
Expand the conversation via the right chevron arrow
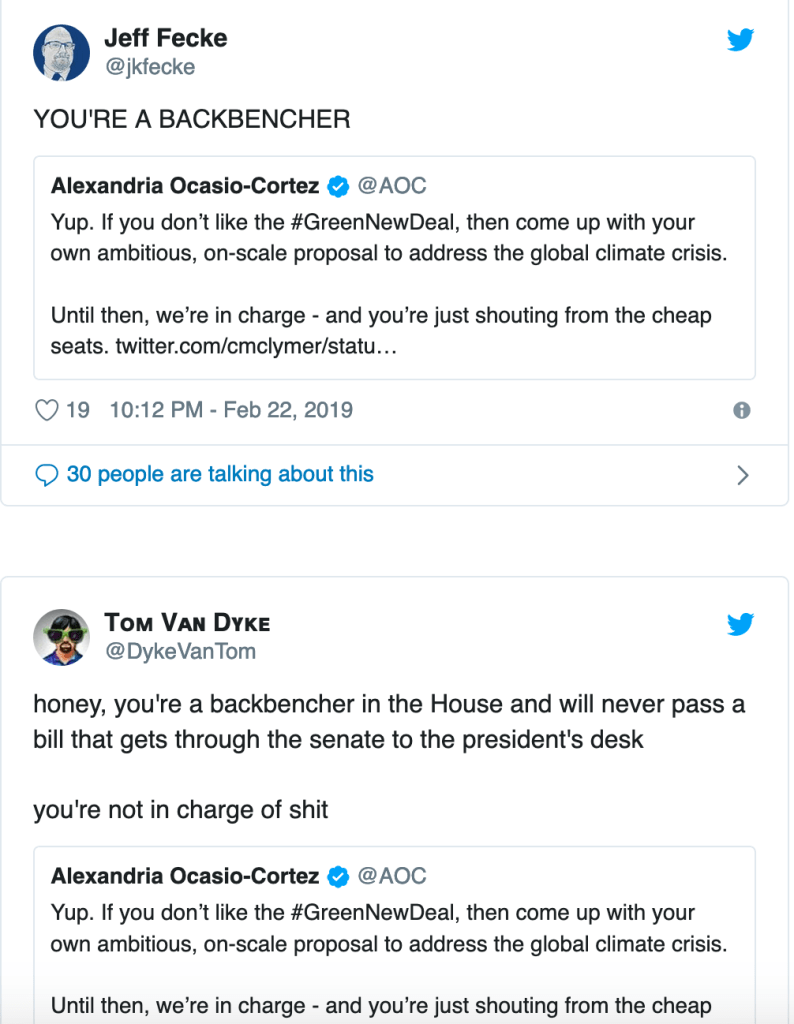[x=742, y=475]
